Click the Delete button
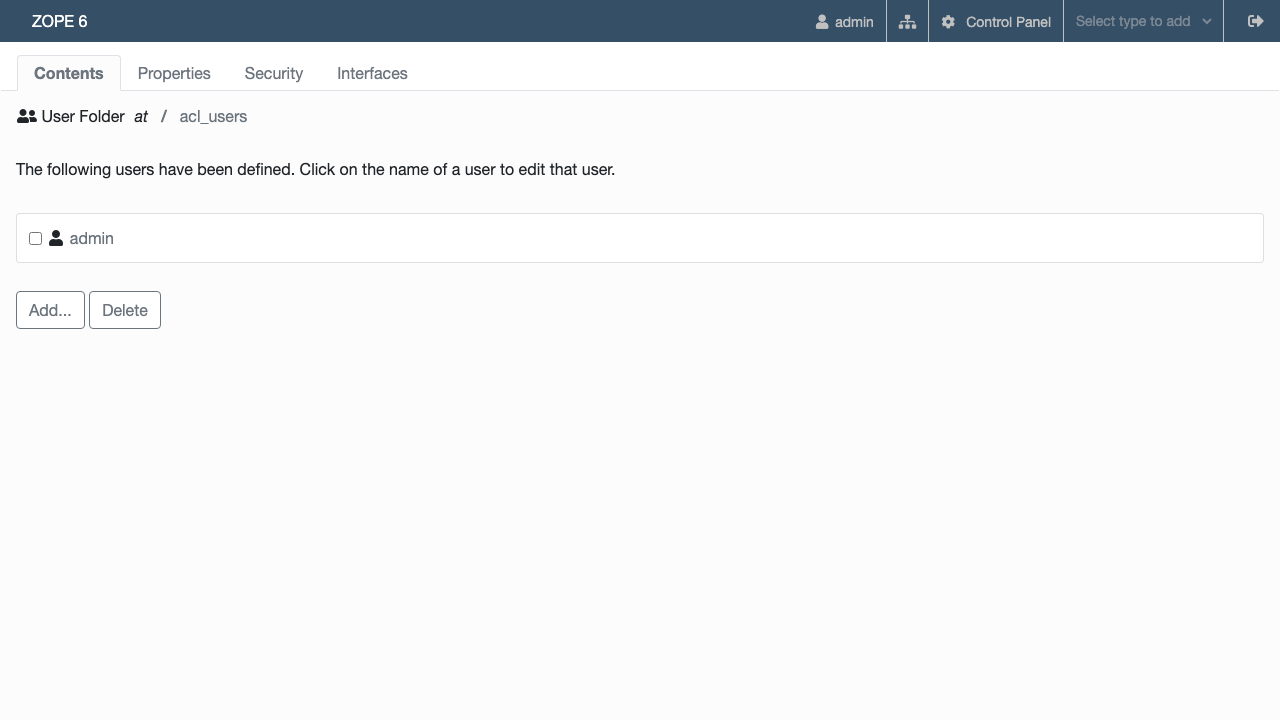The image size is (1280, 720). tap(125, 310)
